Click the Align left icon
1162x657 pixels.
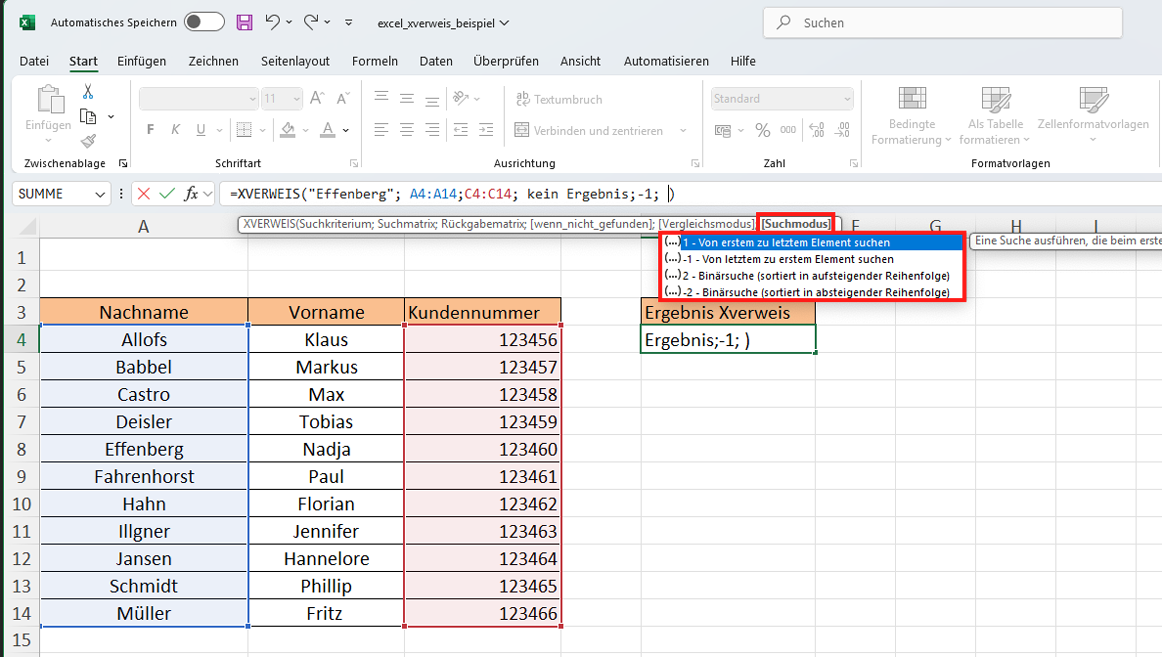click(382, 130)
